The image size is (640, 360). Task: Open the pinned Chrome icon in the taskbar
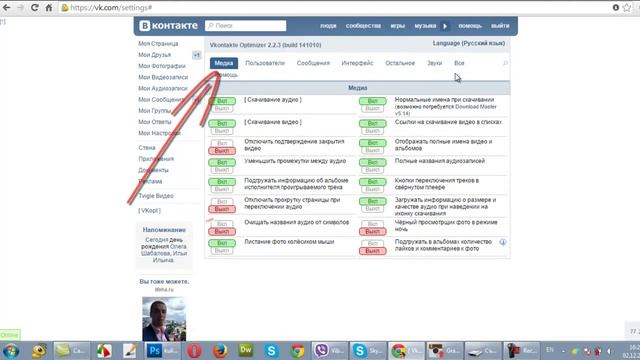pyautogui.click(x=297, y=351)
